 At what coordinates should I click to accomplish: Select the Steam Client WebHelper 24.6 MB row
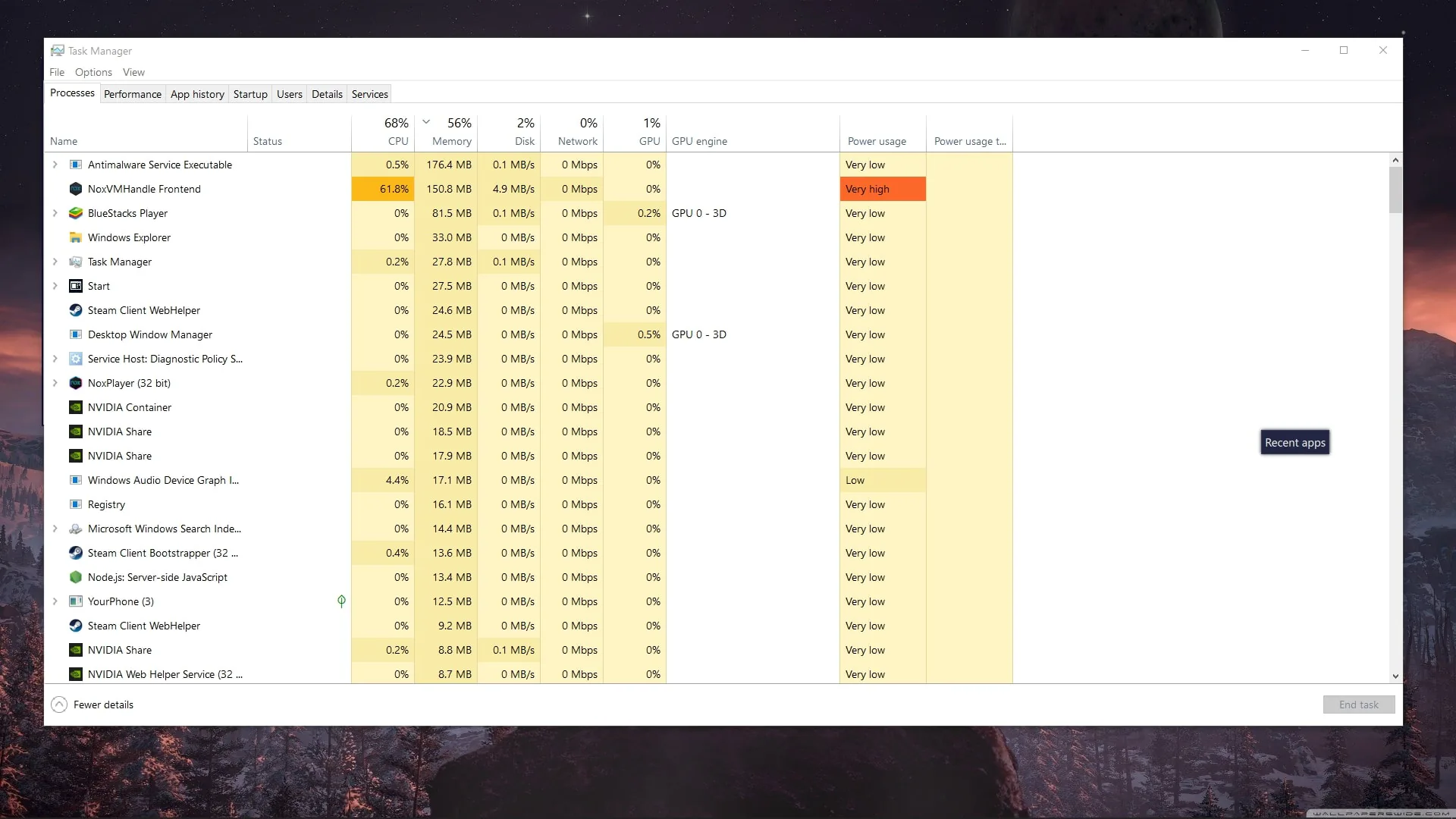point(528,310)
